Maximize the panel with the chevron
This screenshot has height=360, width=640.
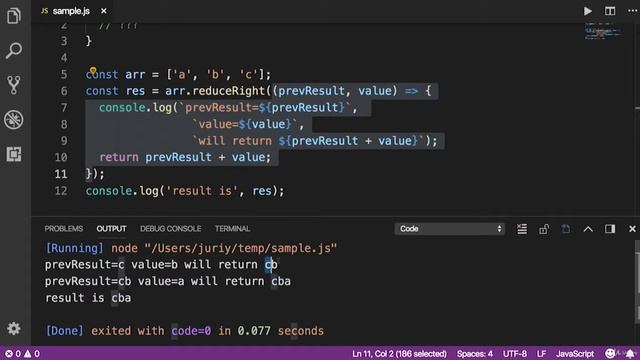(588, 229)
